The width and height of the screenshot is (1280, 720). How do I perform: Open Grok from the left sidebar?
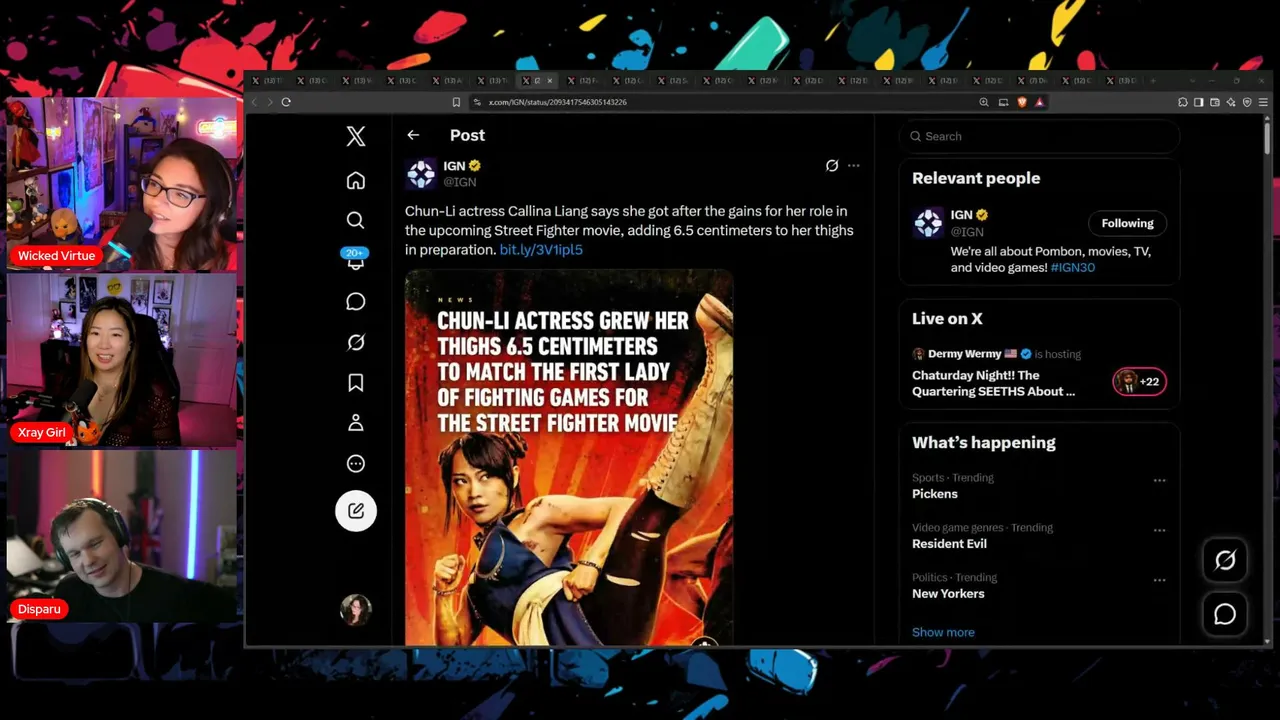(356, 342)
